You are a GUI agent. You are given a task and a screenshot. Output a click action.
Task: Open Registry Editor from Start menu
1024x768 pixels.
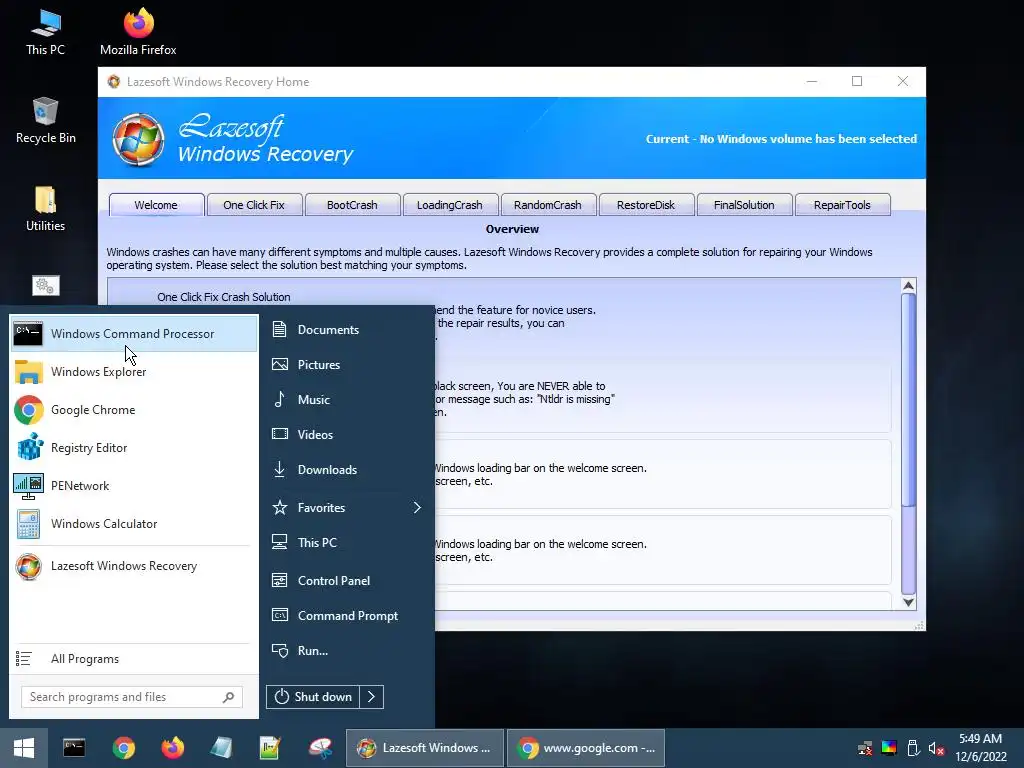click(134, 448)
